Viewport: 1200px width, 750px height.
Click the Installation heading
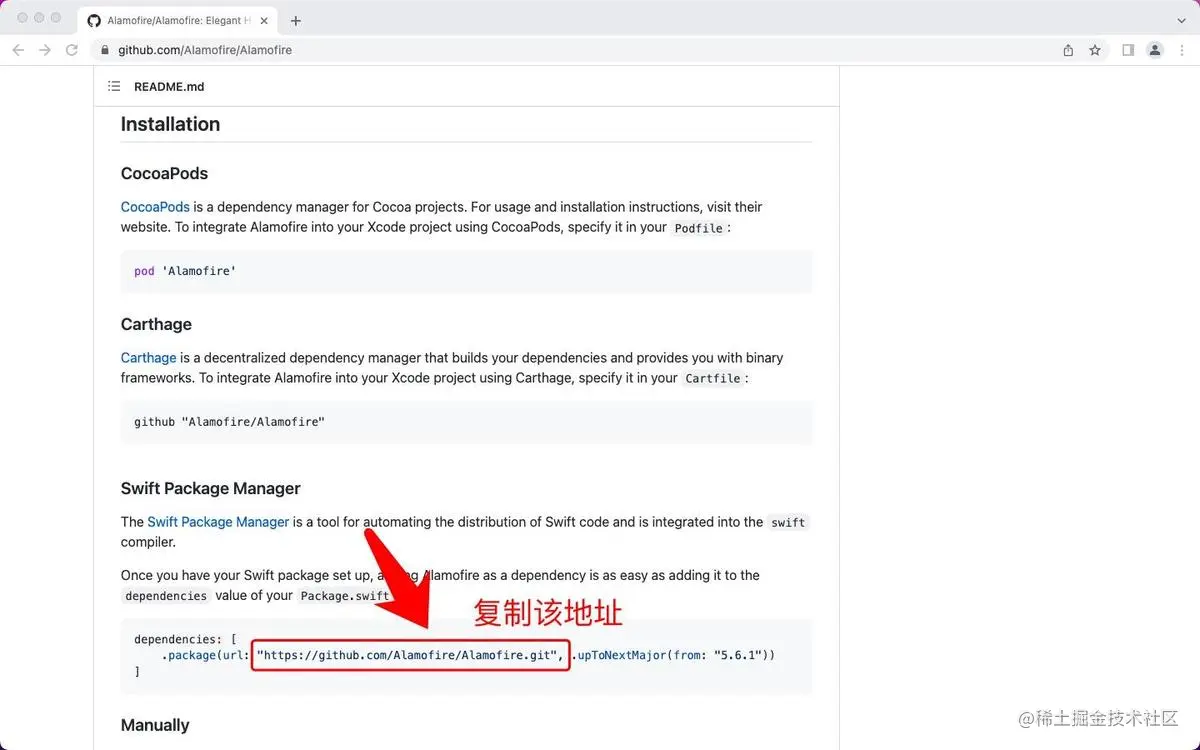[x=170, y=124]
